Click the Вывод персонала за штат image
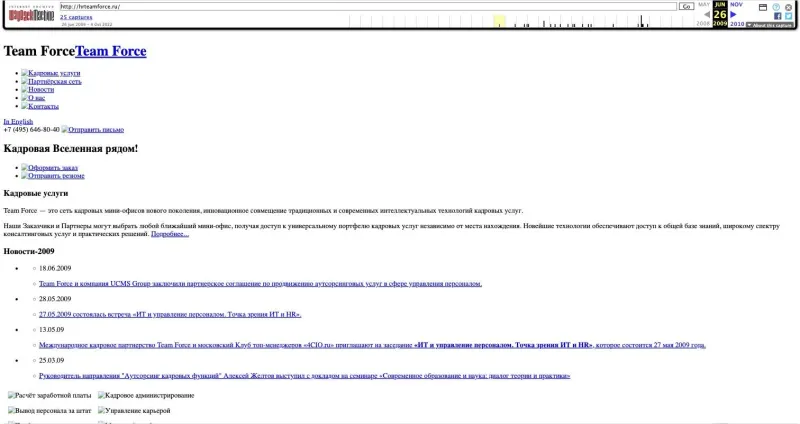 (x=49, y=411)
